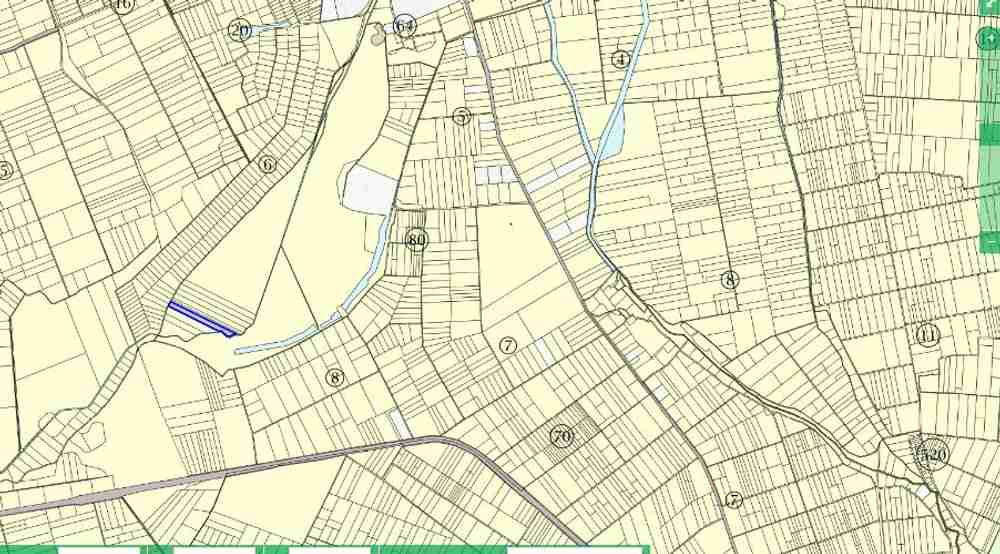
Task: Click the circled map label 4
Action: (x=622, y=60)
